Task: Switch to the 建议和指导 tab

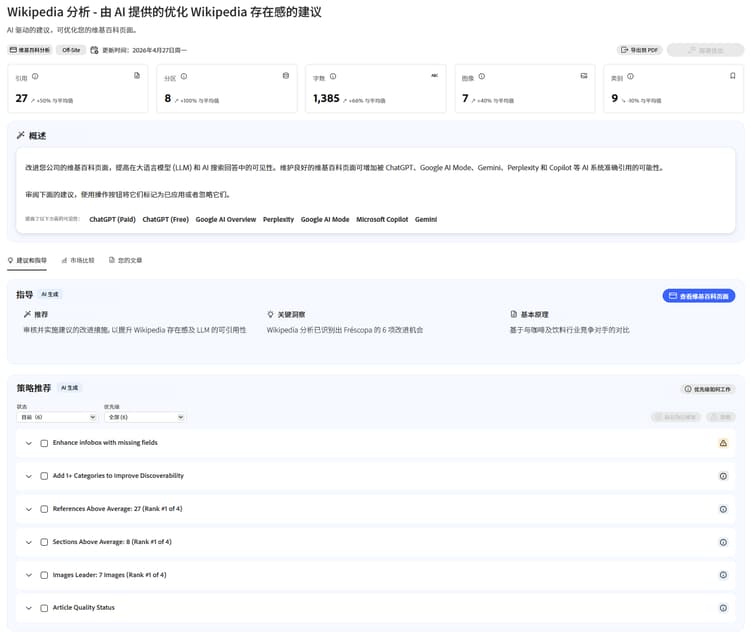Action: click(x=27, y=260)
